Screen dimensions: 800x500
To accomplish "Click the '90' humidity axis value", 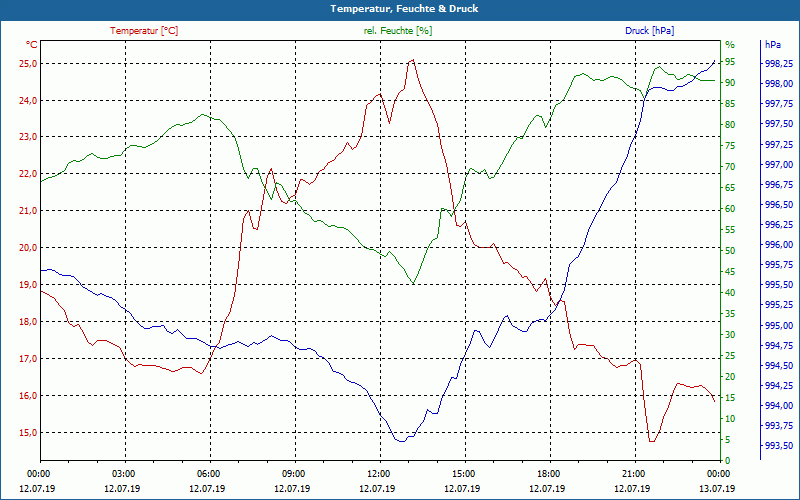I will click(730, 83).
